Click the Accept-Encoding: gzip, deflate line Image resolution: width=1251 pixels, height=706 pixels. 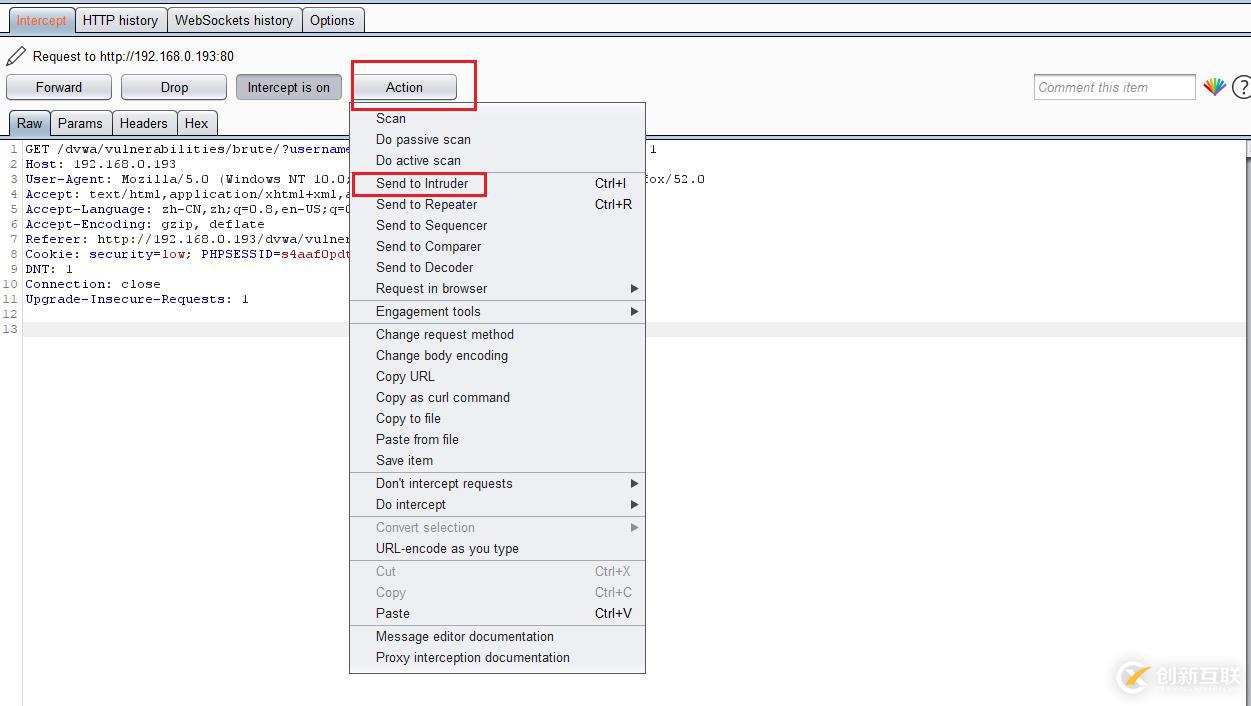pyautogui.click(x=145, y=224)
